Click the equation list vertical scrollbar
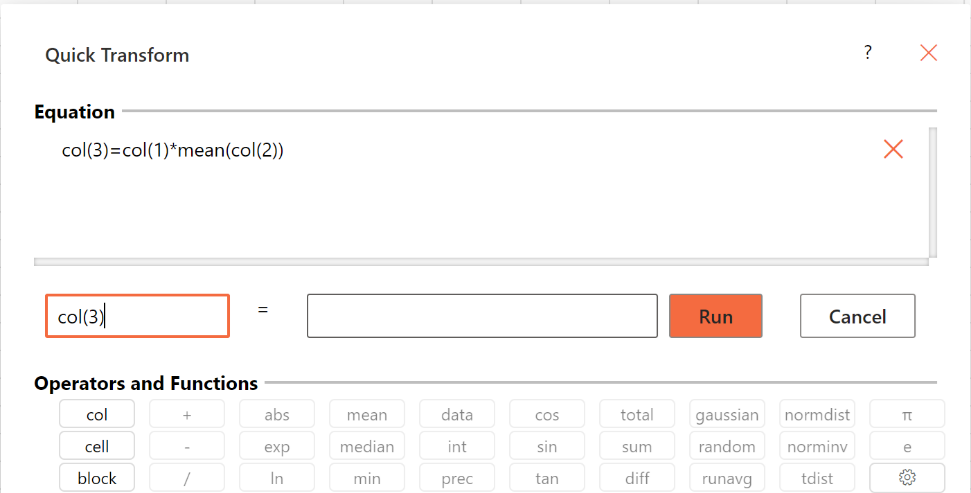This screenshot has height=493, width=971. [933, 192]
